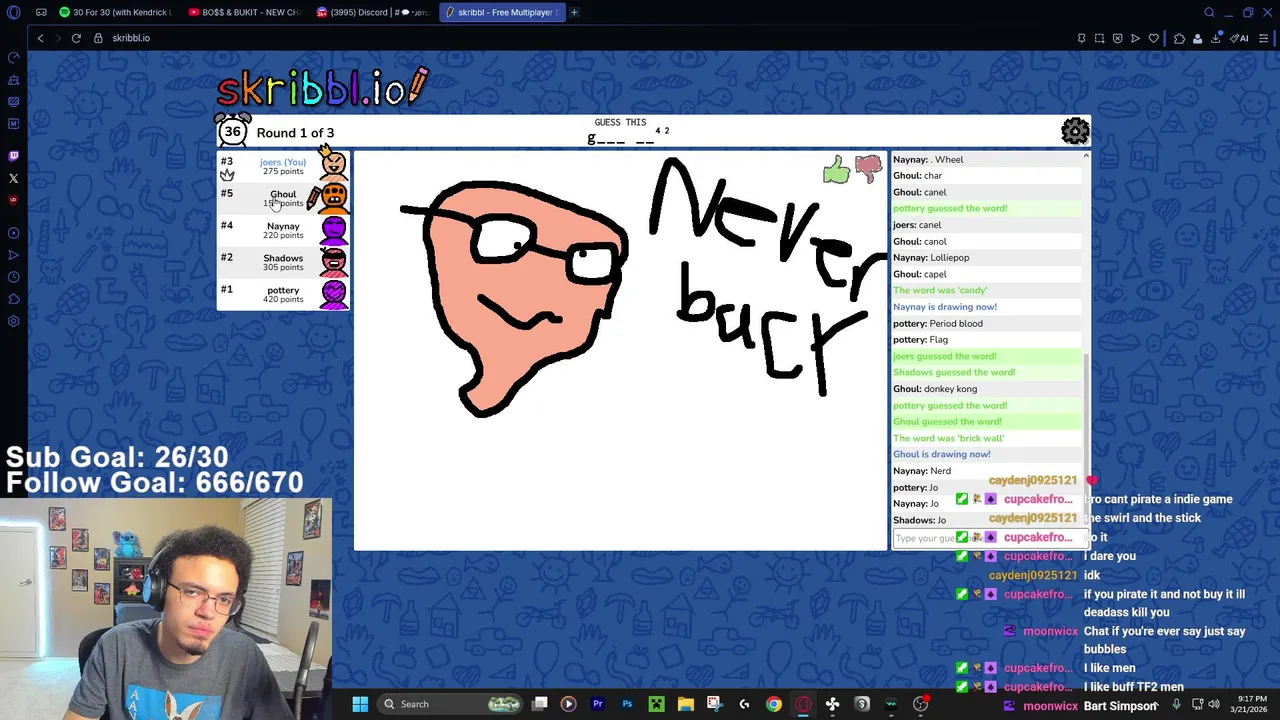Switch to the Discord tab
1280x720 pixels.
point(371,12)
